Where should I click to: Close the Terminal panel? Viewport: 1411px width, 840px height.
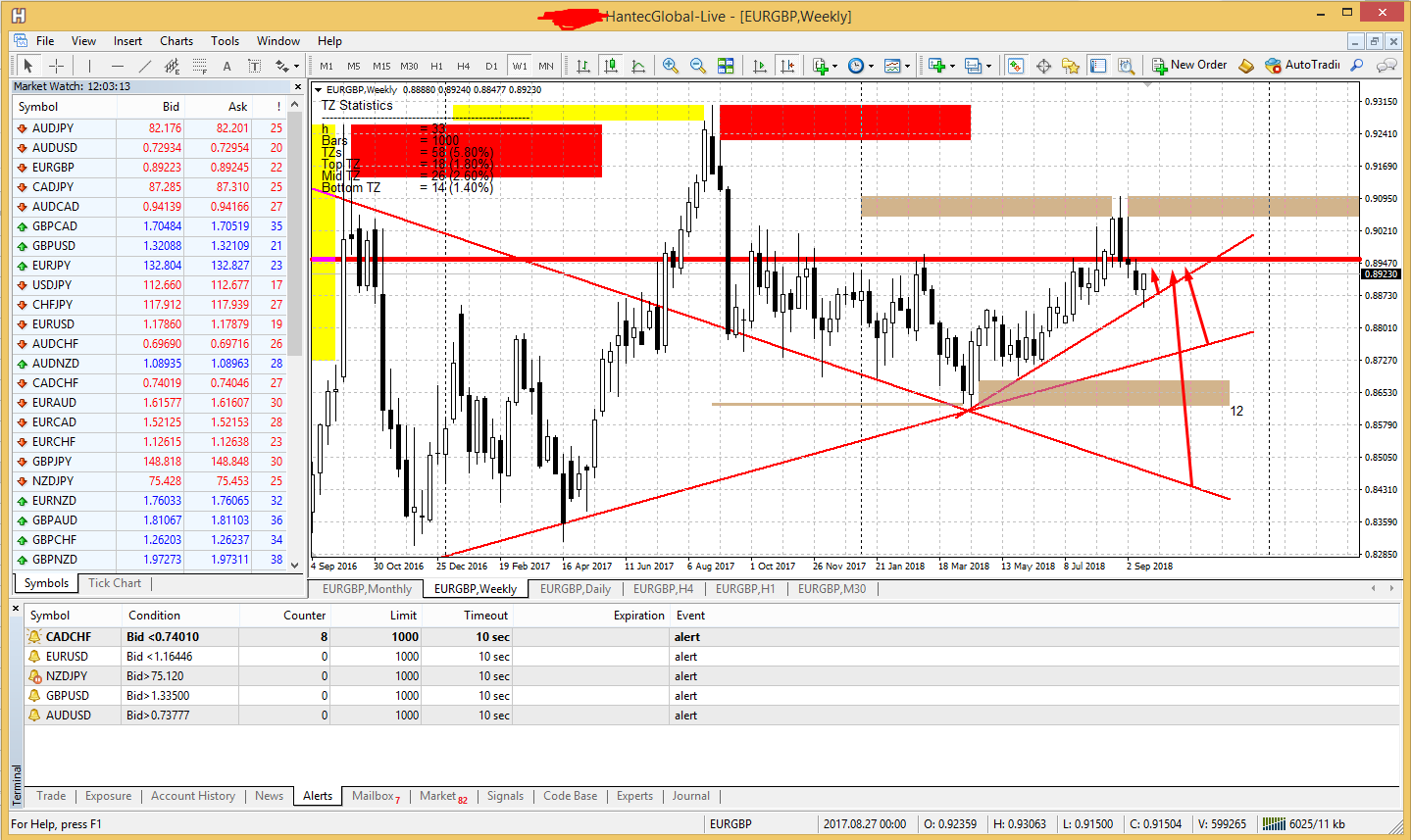coord(16,609)
